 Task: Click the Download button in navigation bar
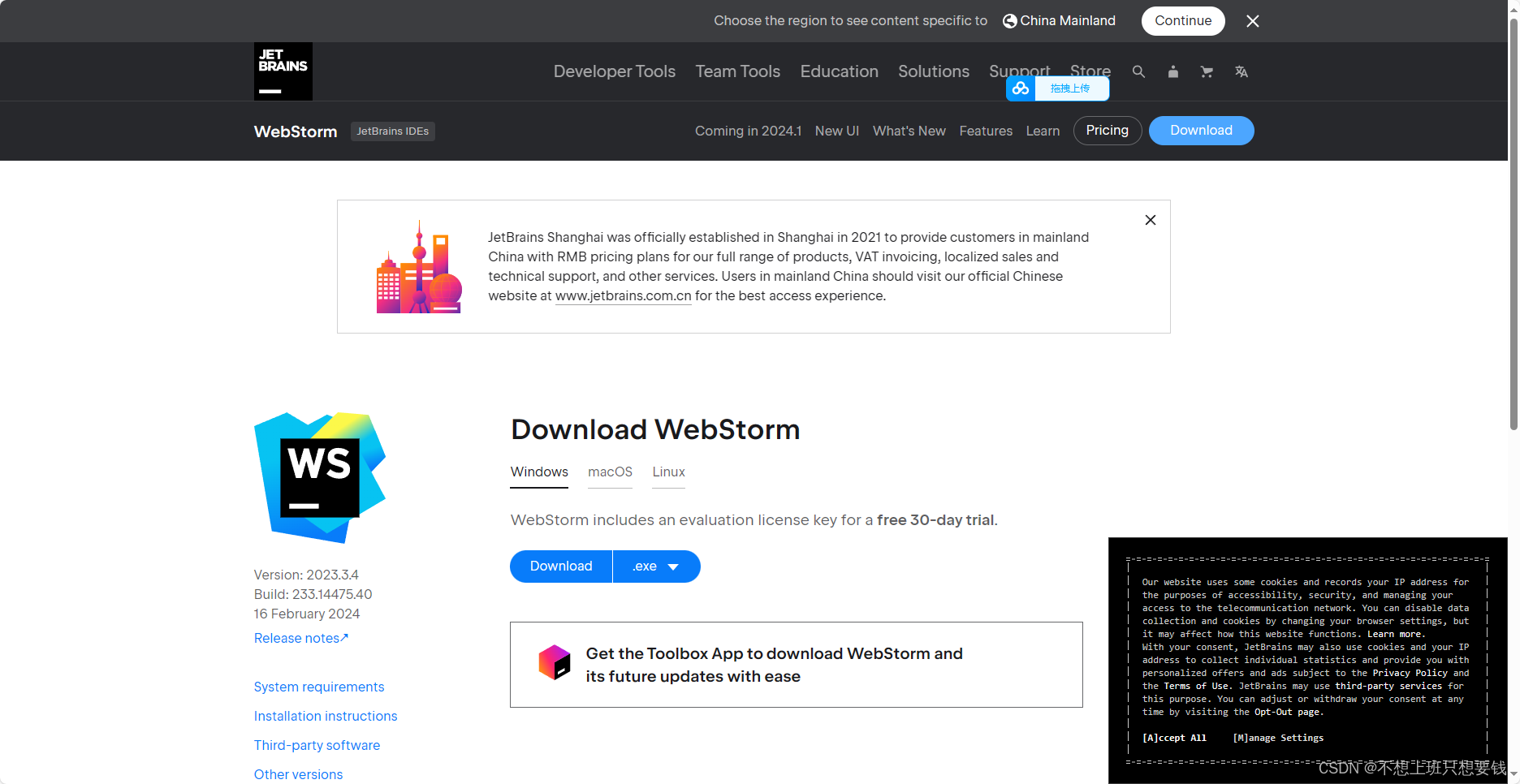point(1201,131)
